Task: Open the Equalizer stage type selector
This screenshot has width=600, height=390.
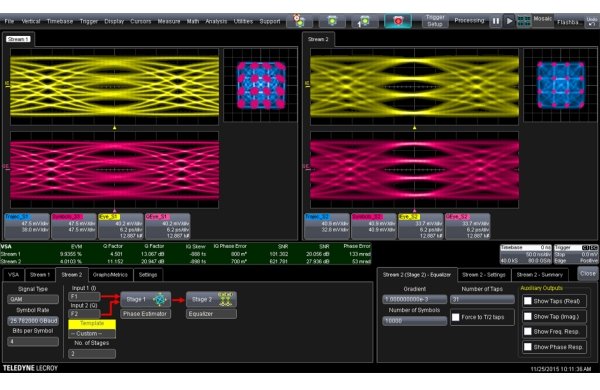Action: point(211,314)
